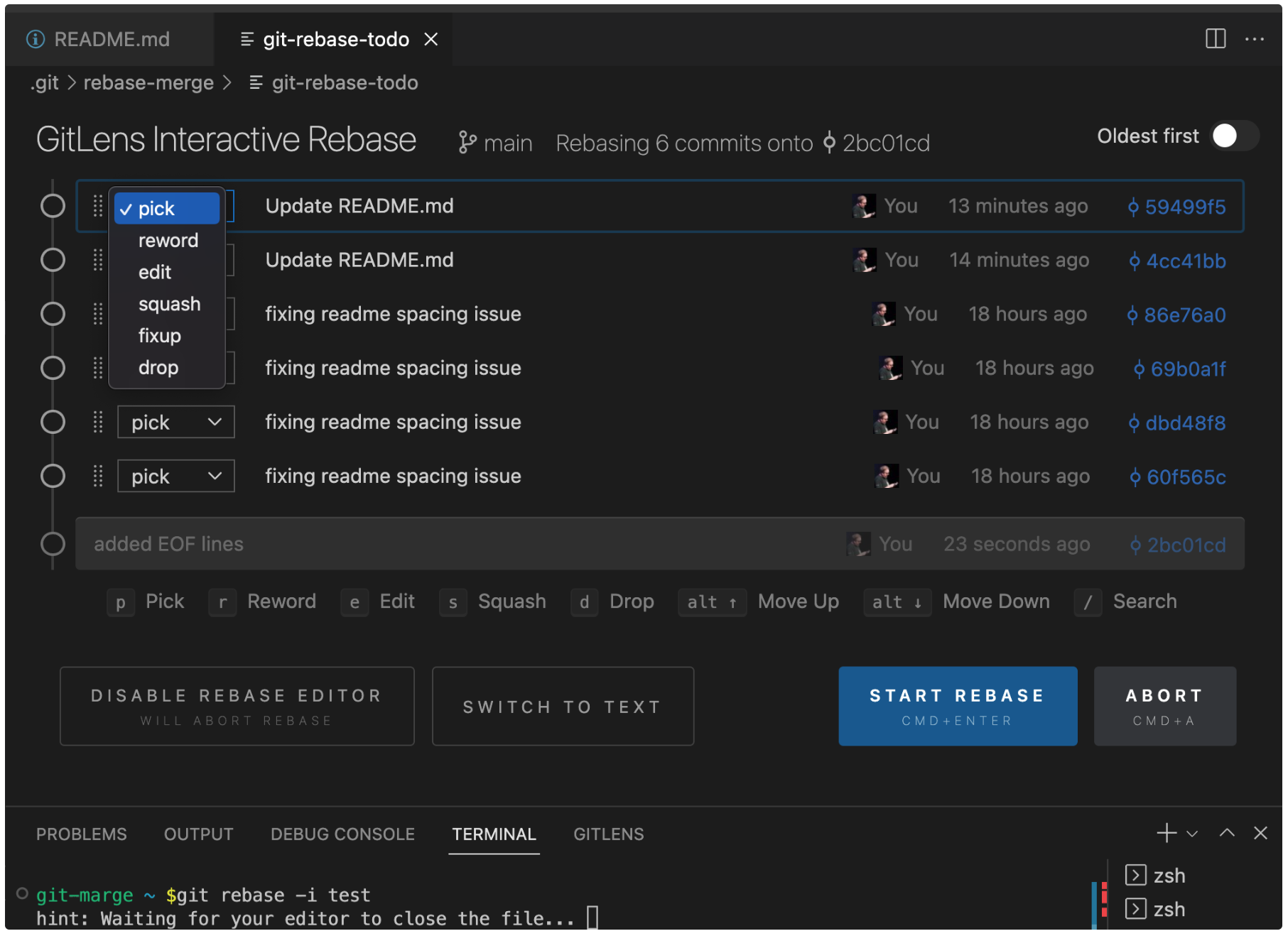Open the editor more actions ellipsis
This screenshot has height=936, width=1288.
[x=1254, y=39]
